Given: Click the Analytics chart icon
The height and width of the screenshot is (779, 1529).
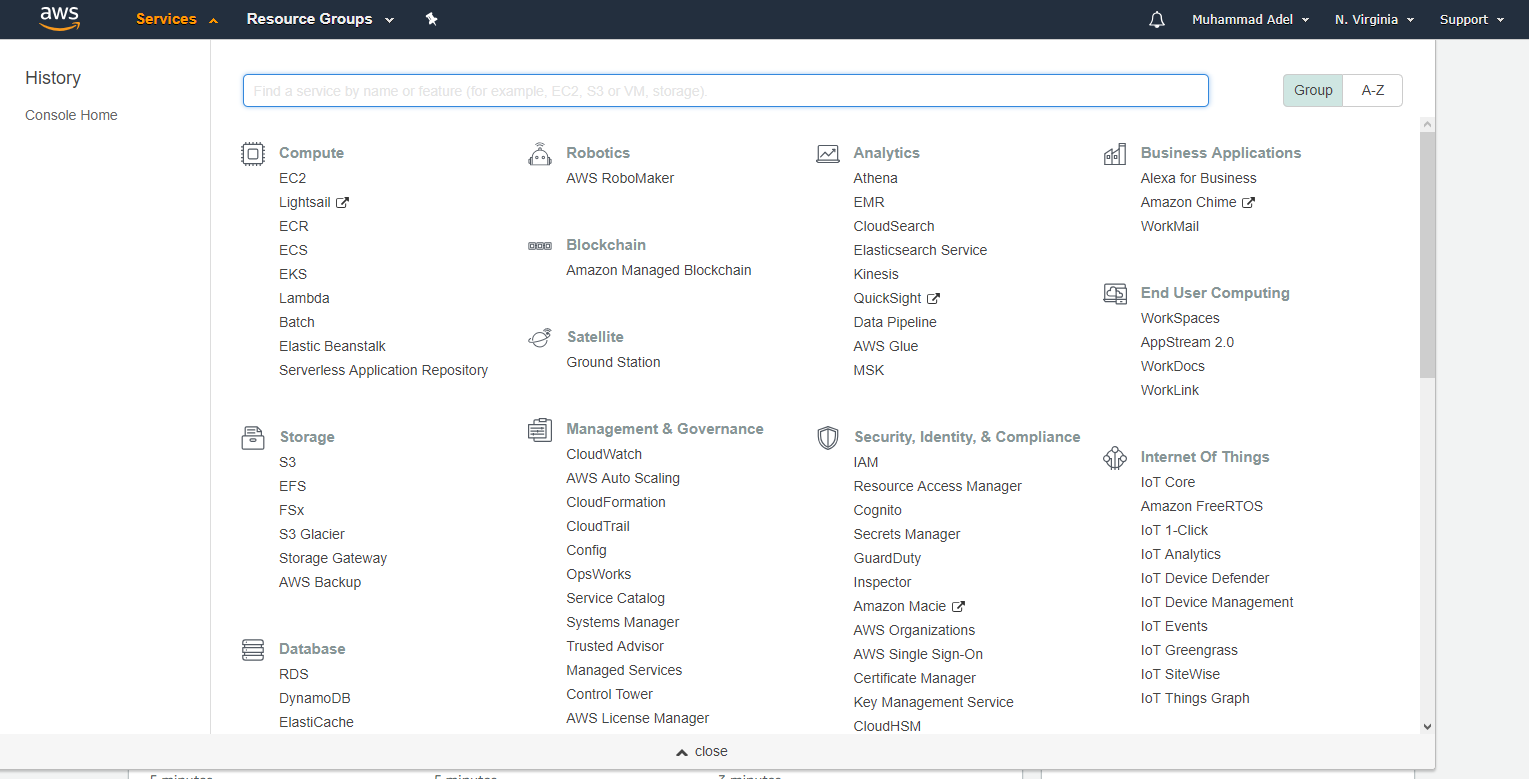Looking at the screenshot, I should tap(828, 154).
